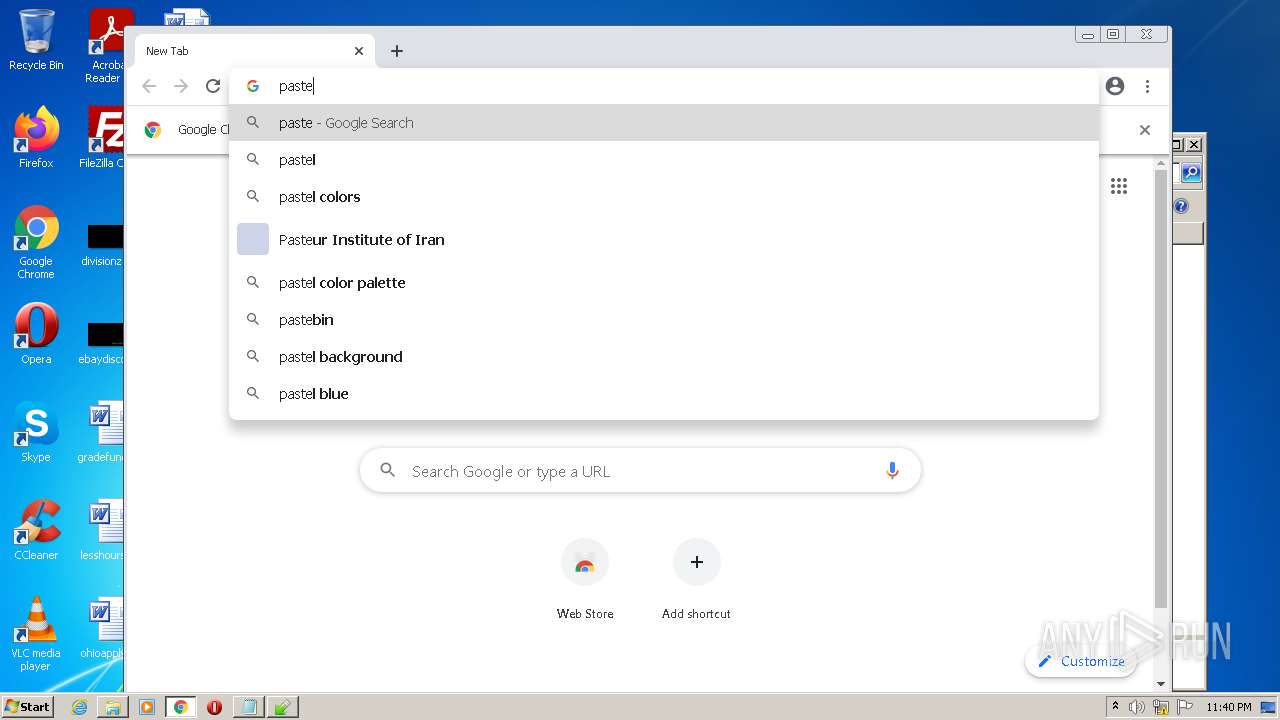This screenshot has height=720, width=1280.
Task: Go back with the left arrow icon
Action: pyautogui.click(x=149, y=86)
